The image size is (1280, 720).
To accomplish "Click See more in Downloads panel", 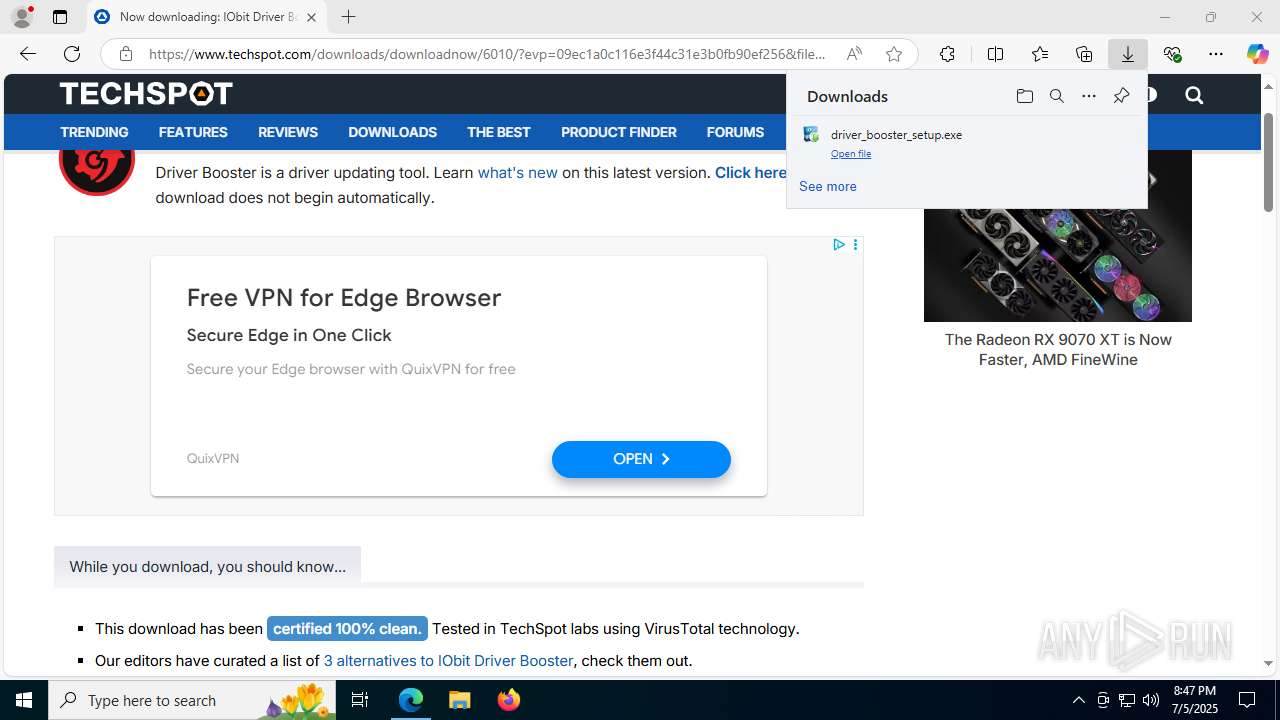I will click(x=827, y=186).
